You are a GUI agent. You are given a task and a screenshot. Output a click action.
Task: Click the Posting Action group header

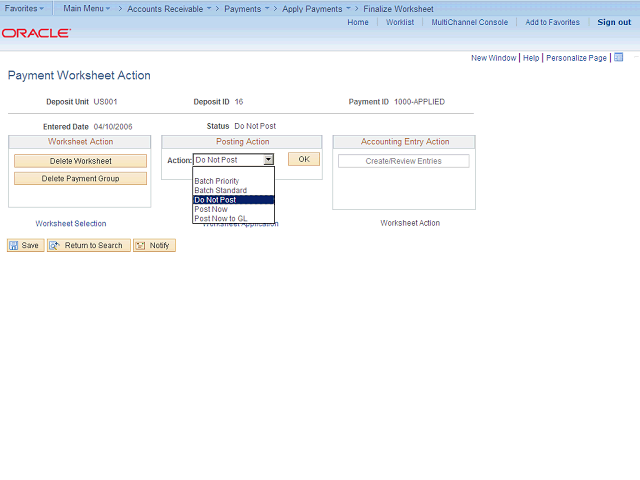click(x=242, y=142)
